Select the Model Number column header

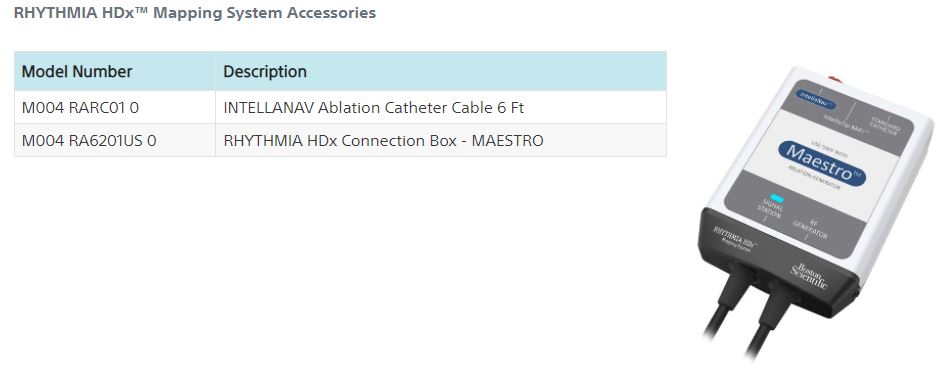coord(77,71)
